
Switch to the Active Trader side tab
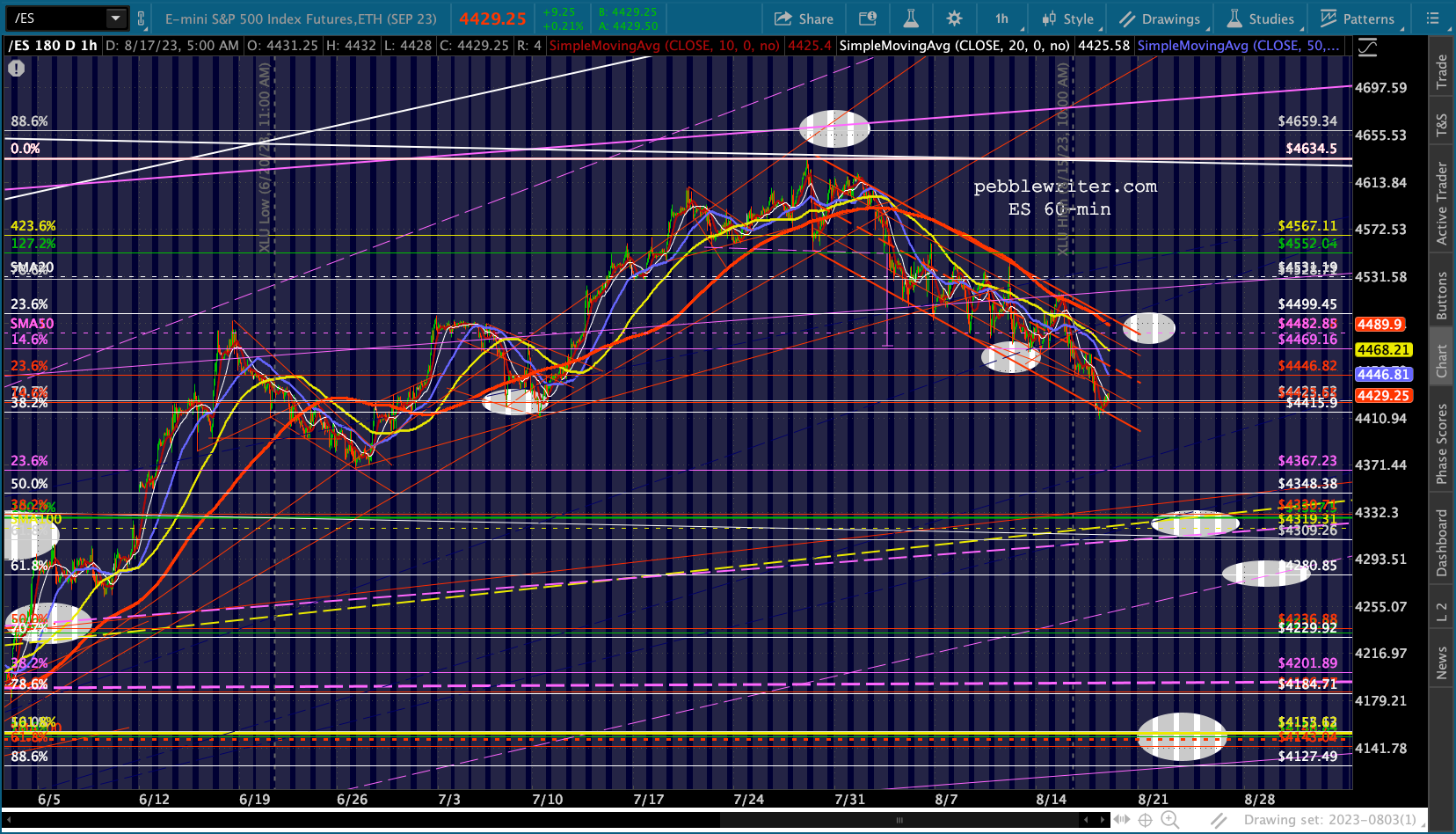tap(1442, 203)
